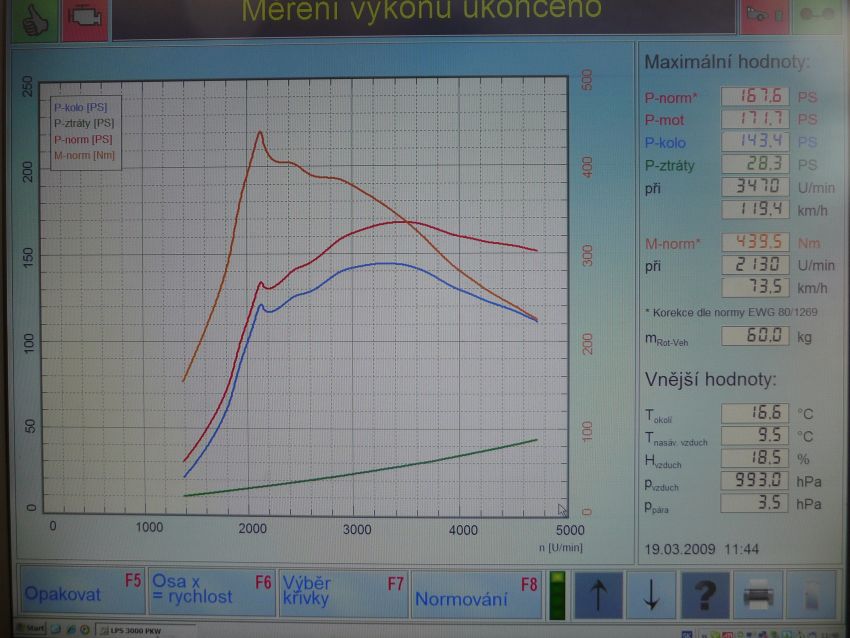Click the third quick launch icon
The height and width of the screenshot is (638, 850).
(x=85, y=629)
